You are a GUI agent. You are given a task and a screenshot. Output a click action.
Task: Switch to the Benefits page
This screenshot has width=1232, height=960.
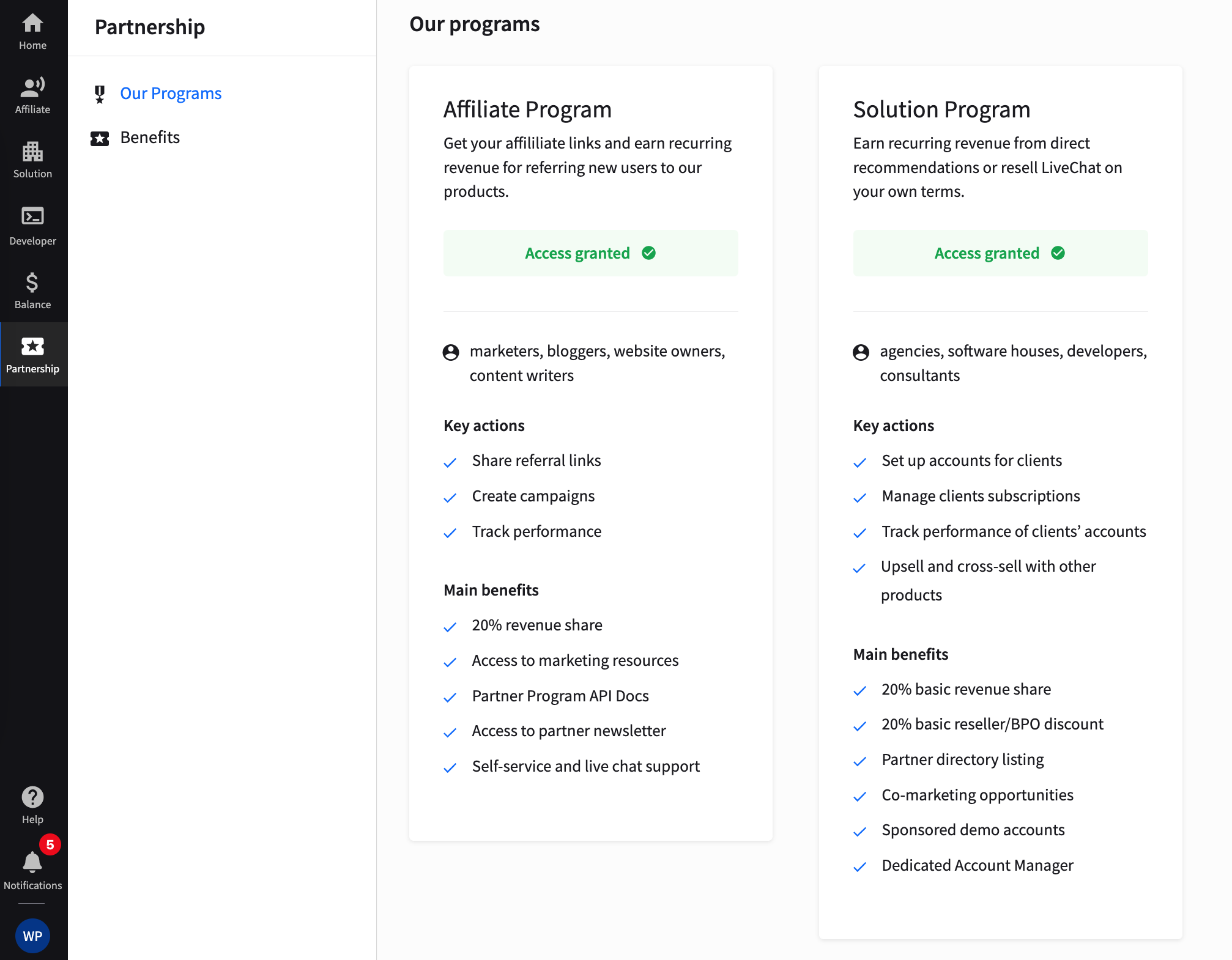[x=150, y=138]
